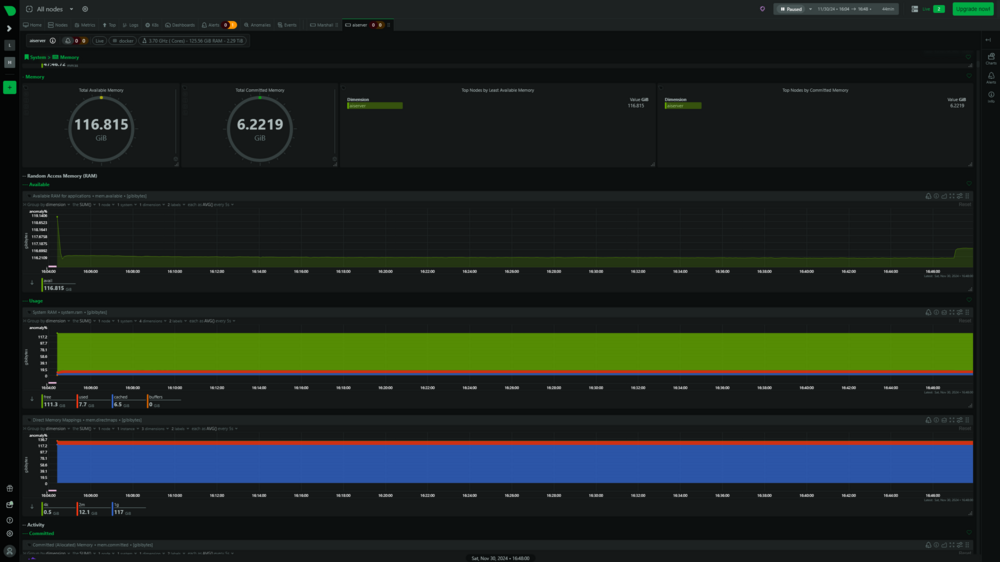Open the Events tab

point(287,25)
